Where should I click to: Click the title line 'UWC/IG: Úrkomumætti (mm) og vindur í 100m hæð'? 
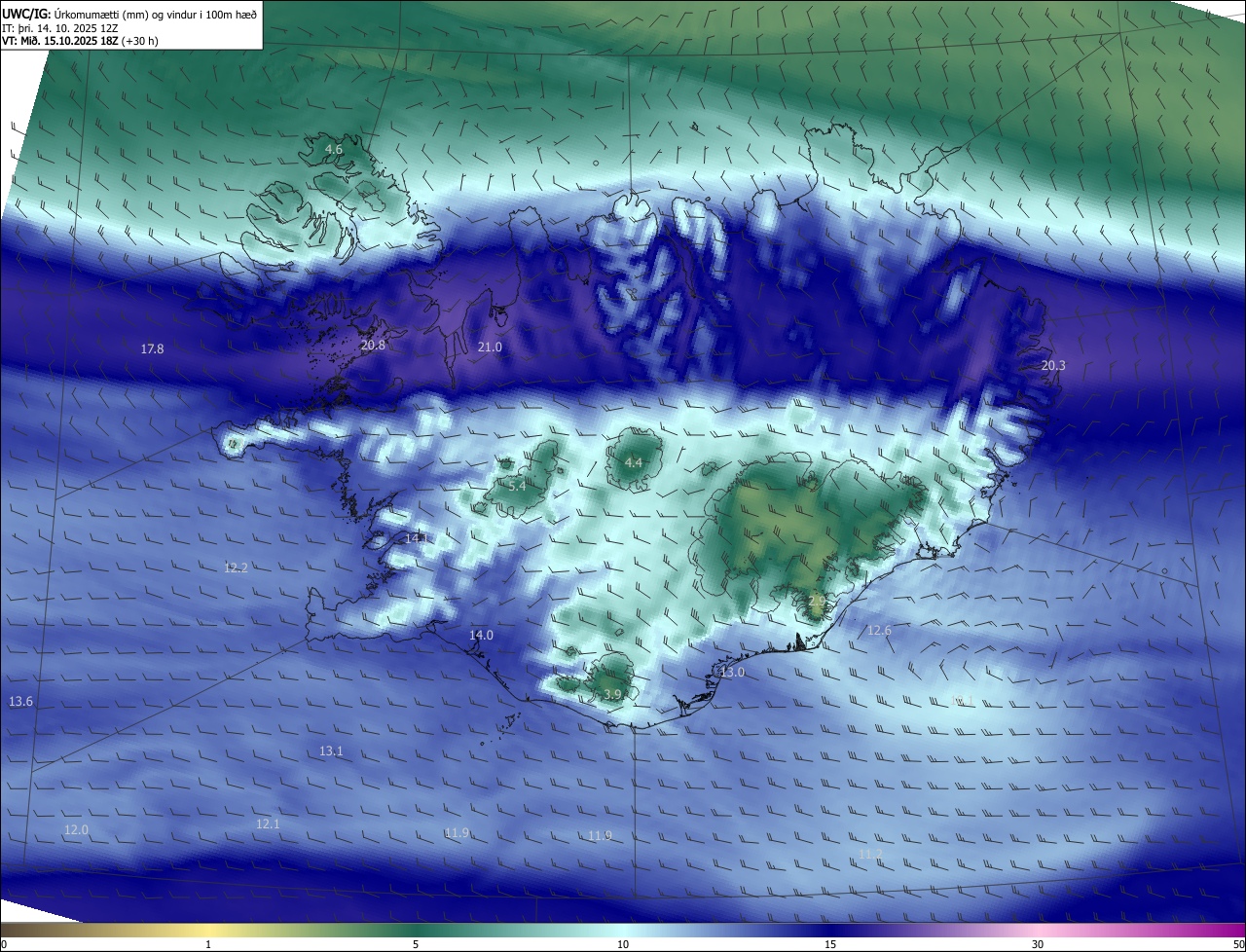pos(129,14)
